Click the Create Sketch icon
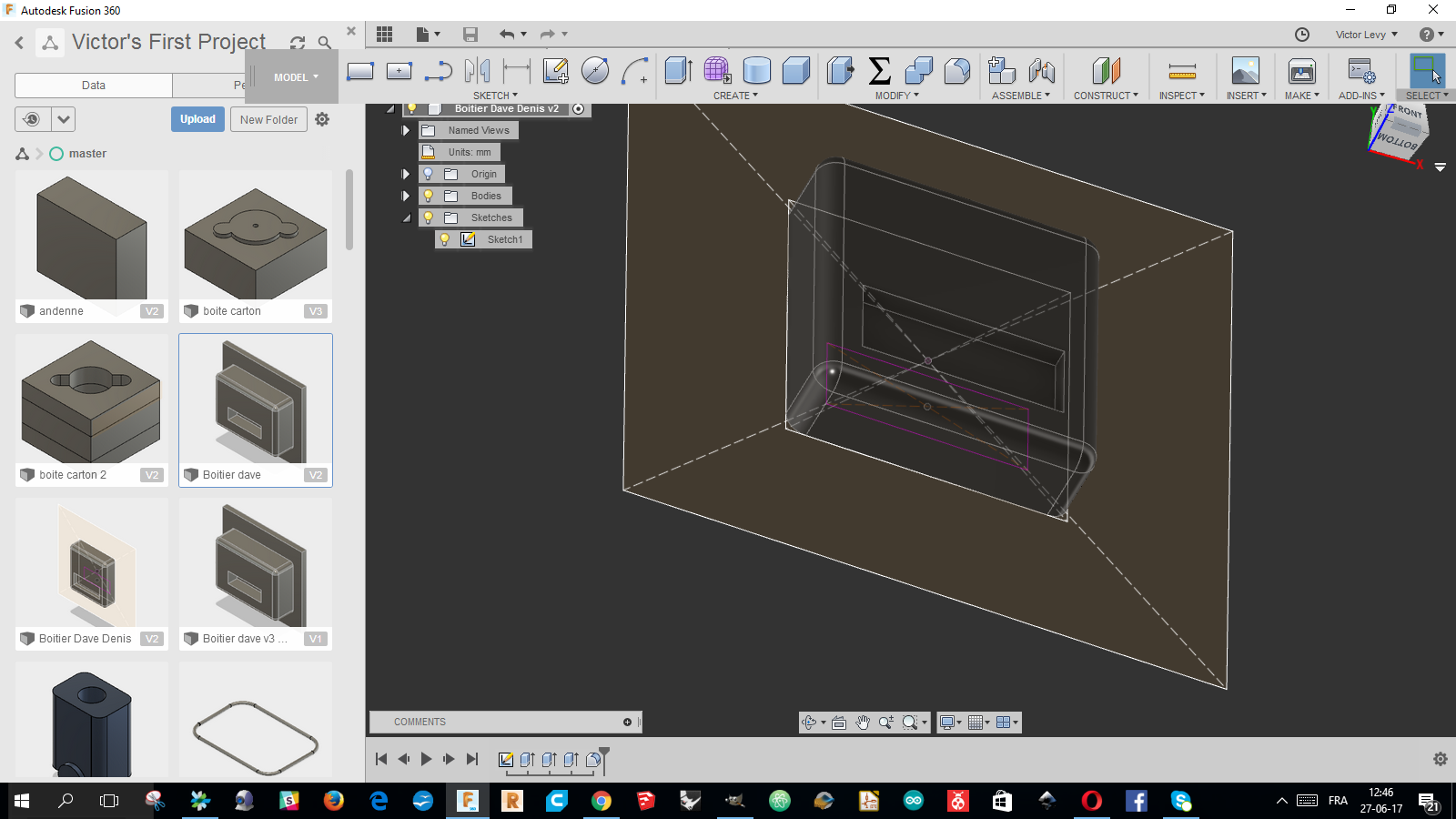The image size is (1456, 819). [x=556, y=71]
